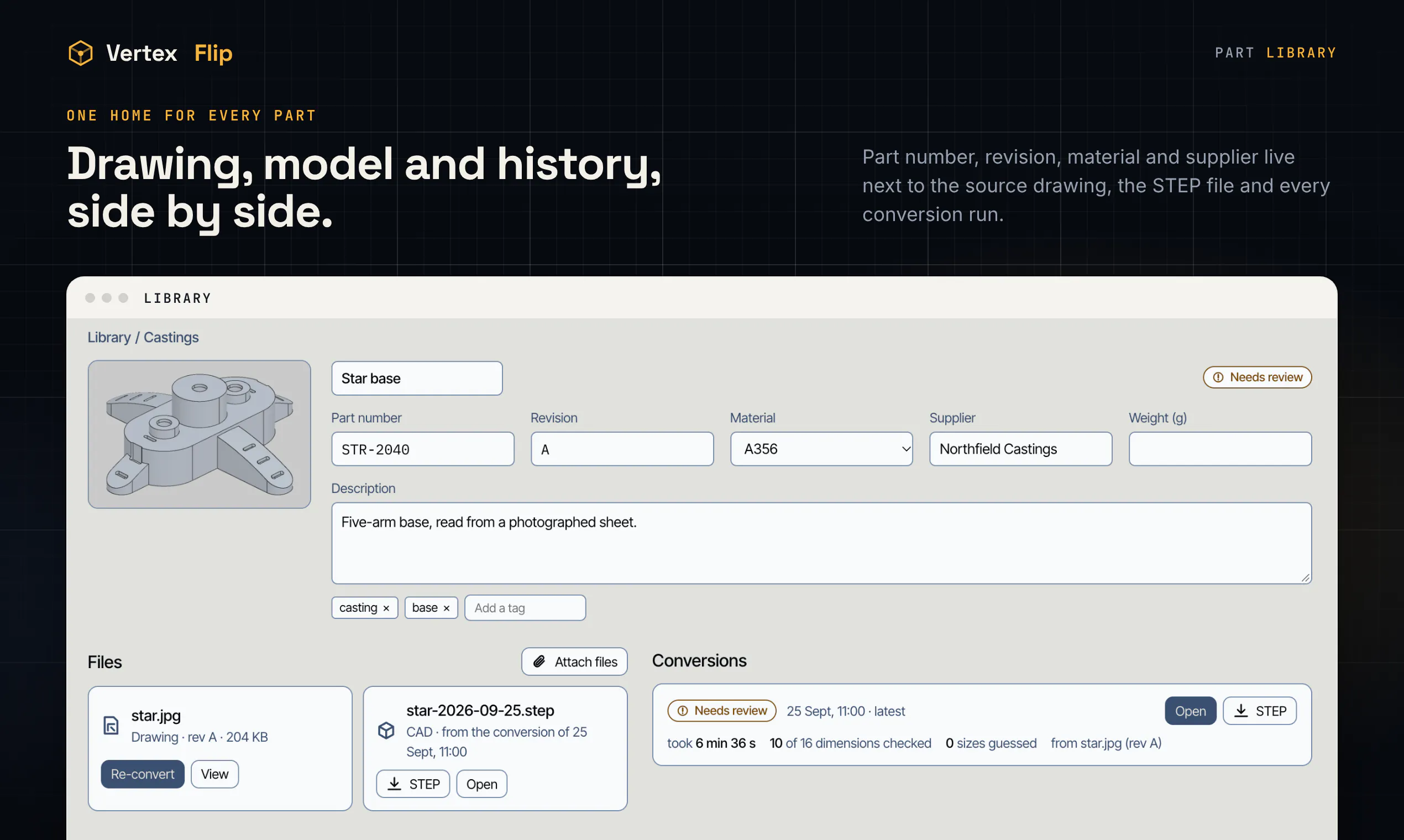
Task: Click the CAD cube icon beside star-2026-09-25.step
Action: [386, 730]
